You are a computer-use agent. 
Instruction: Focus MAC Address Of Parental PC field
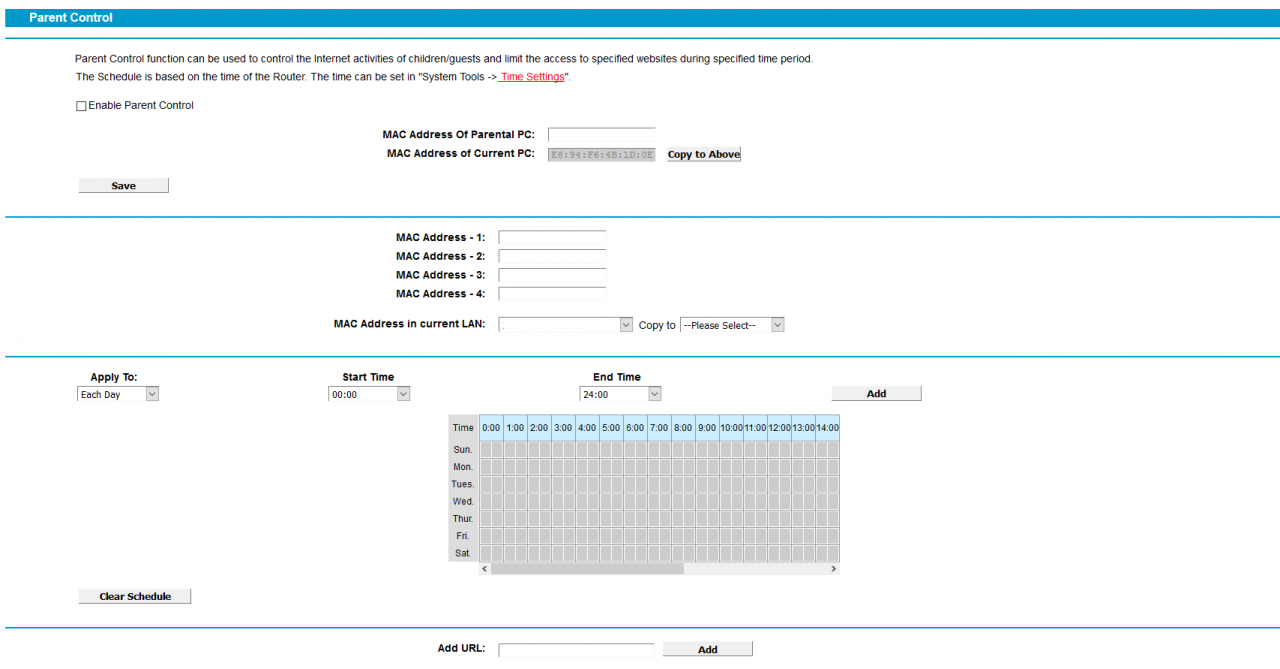tap(601, 135)
